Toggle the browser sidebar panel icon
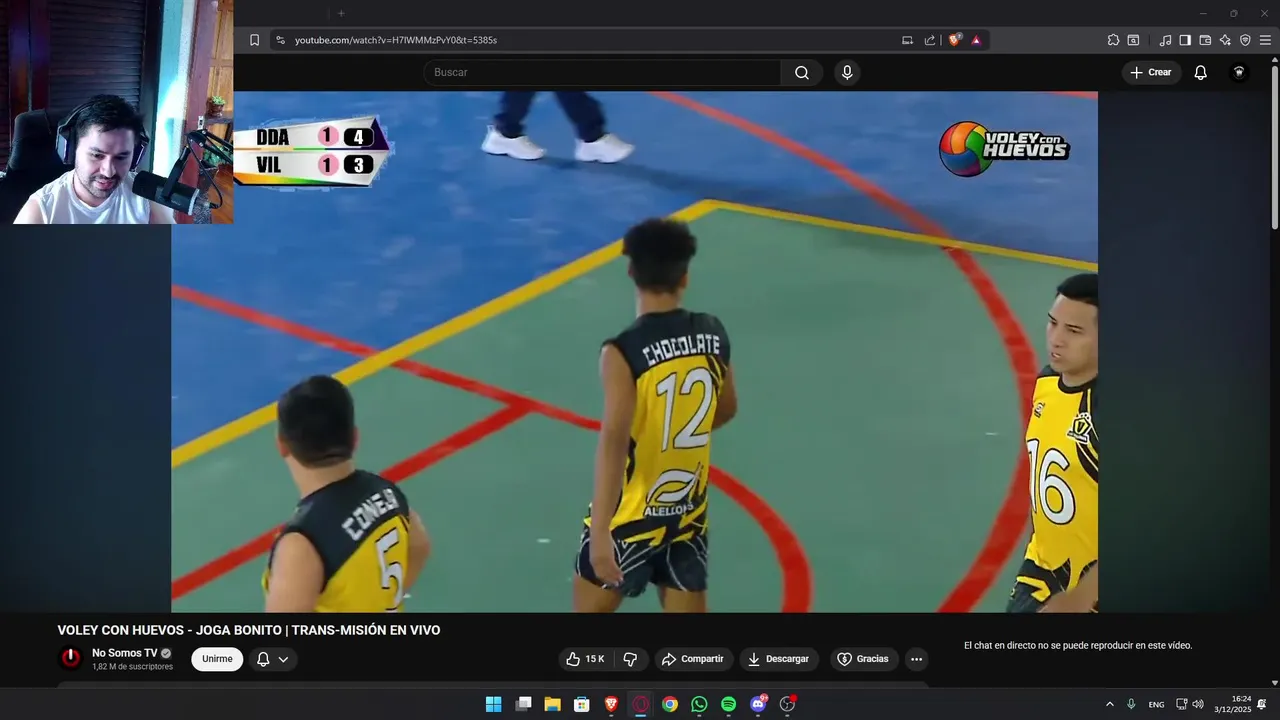1280x720 pixels. point(1185,40)
